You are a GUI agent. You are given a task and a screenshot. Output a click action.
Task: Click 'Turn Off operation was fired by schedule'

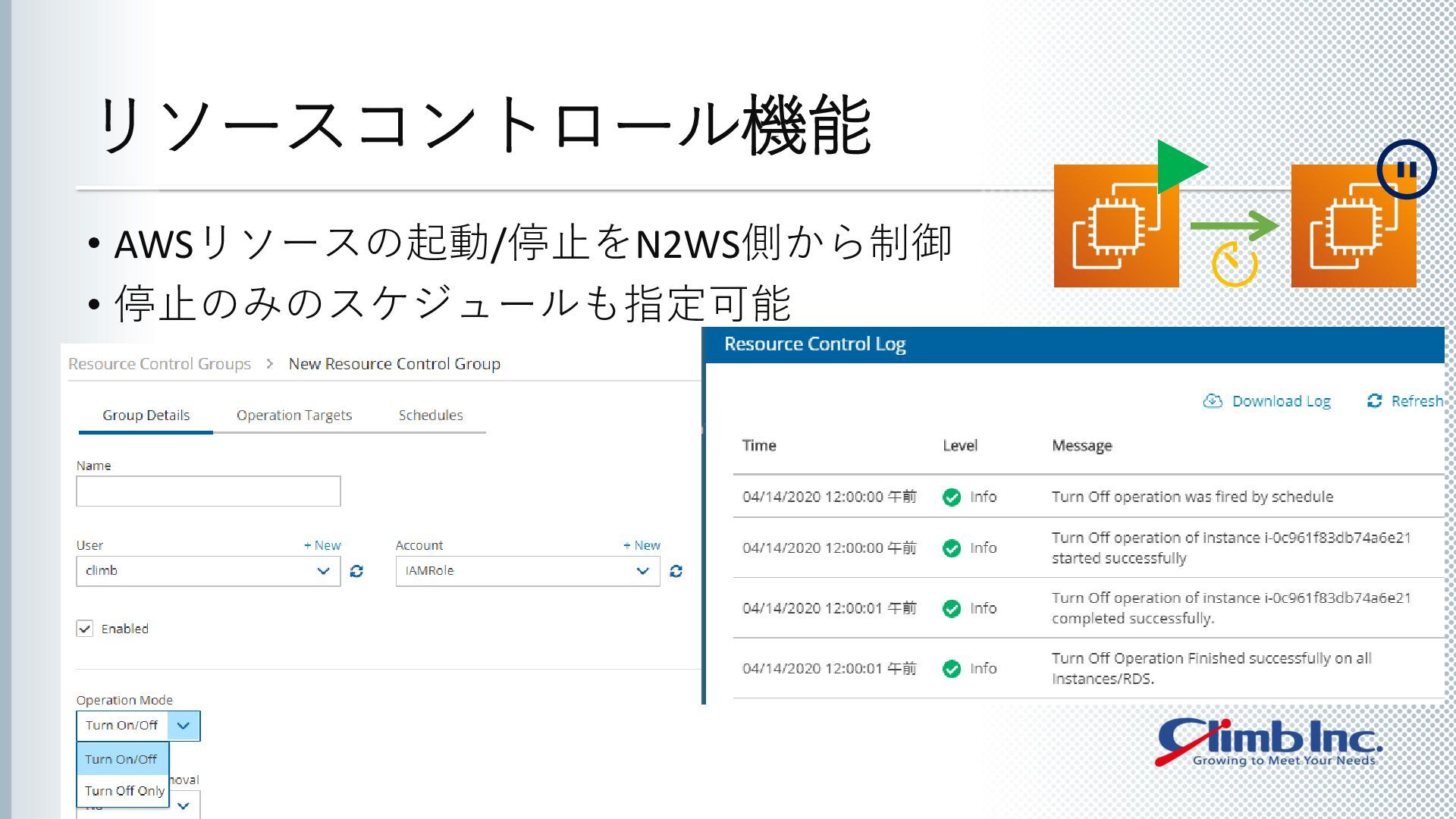coord(1192,497)
